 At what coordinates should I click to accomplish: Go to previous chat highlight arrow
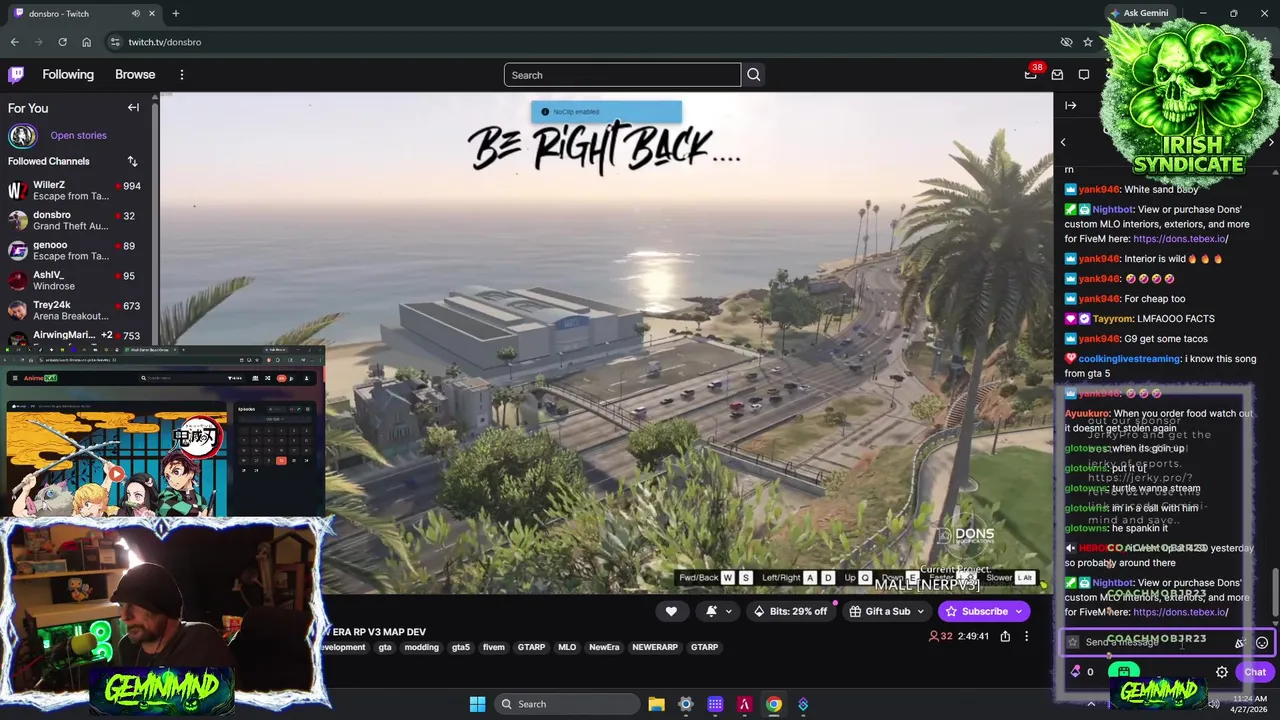click(x=1063, y=142)
